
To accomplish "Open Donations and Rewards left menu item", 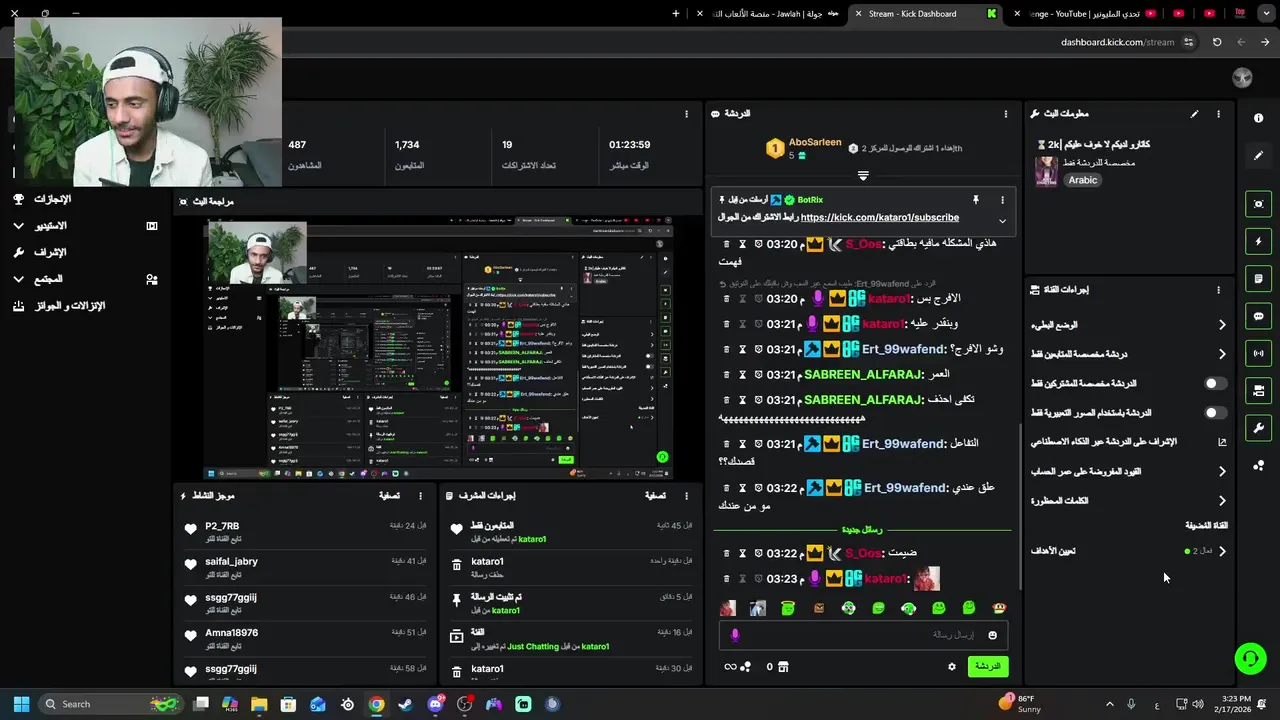I will (x=70, y=306).
